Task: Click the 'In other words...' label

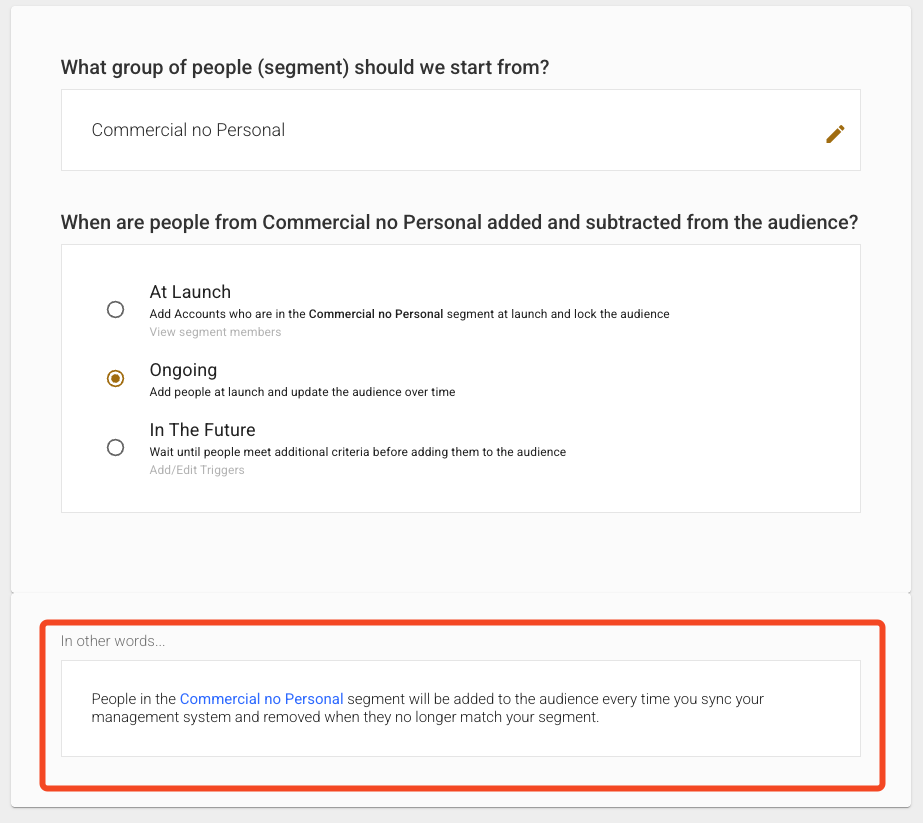Action: [x=113, y=641]
